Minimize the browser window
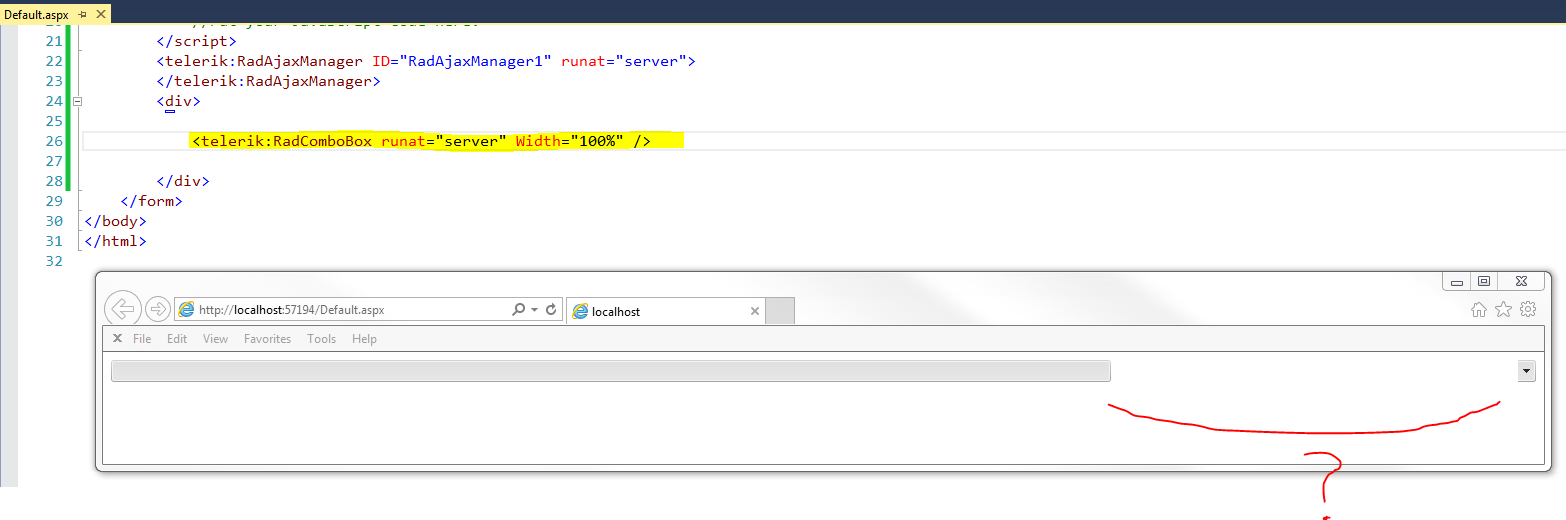Viewport: 1566px width, 520px height. point(1458,282)
